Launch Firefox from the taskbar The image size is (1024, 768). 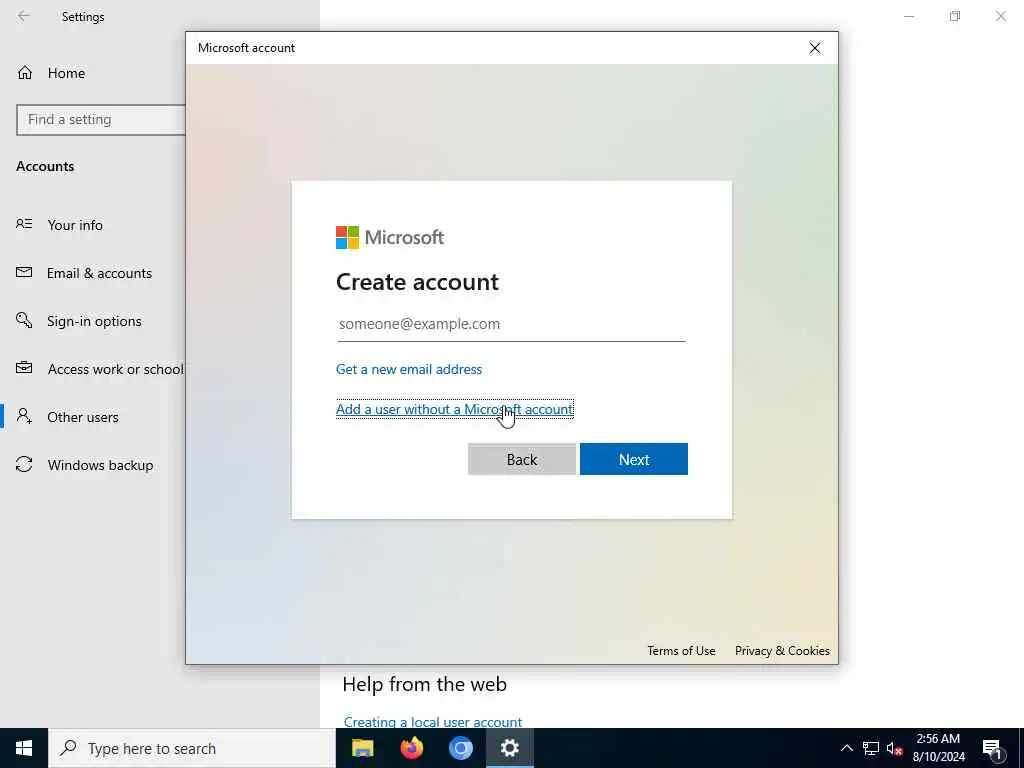411,748
